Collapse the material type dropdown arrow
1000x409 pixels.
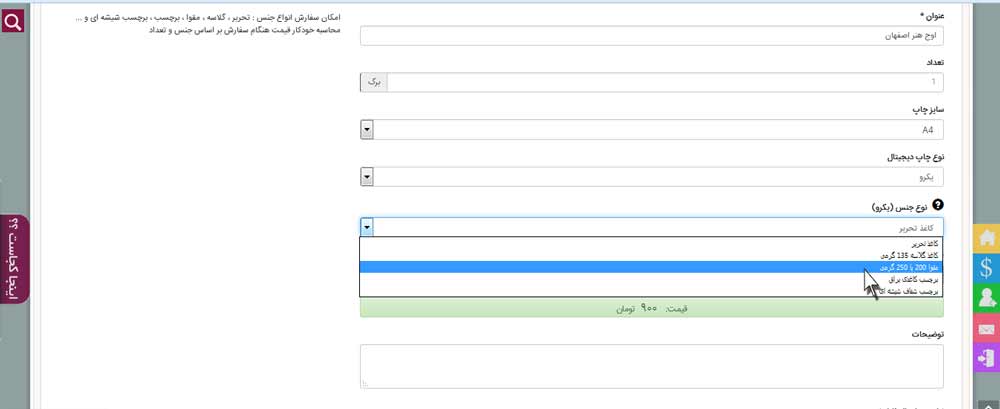click(367, 227)
